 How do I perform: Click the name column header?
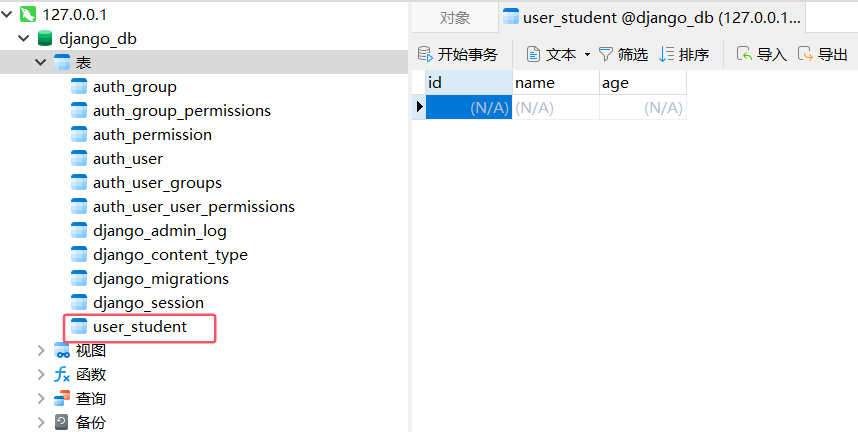coord(555,83)
